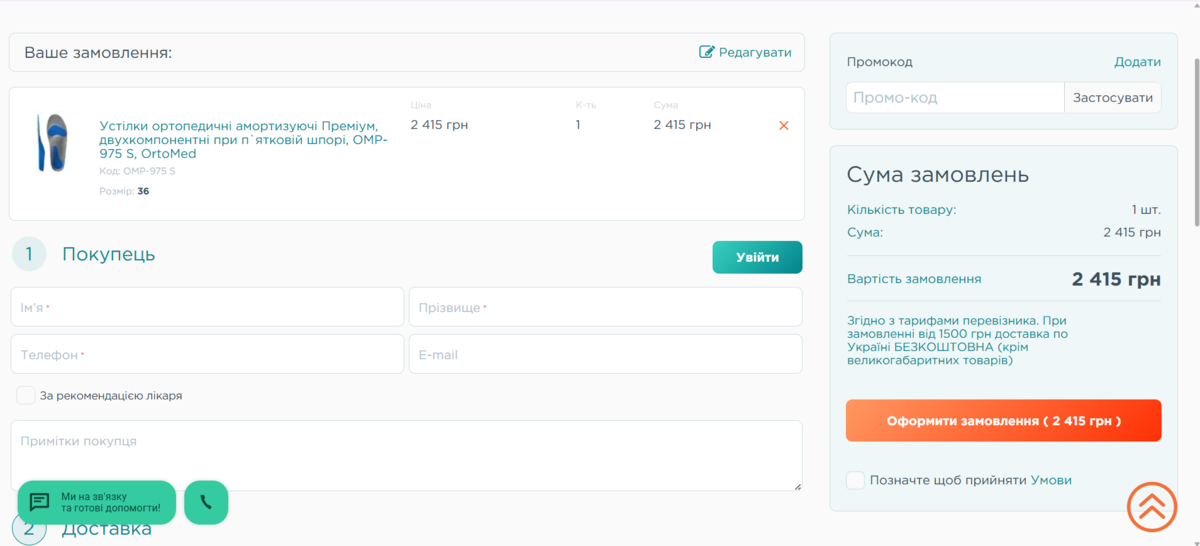This screenshot has height=546, width=1200.
Task: Click the orange scroll-to-top arrow icon
Action: [x=1152, y=507]
